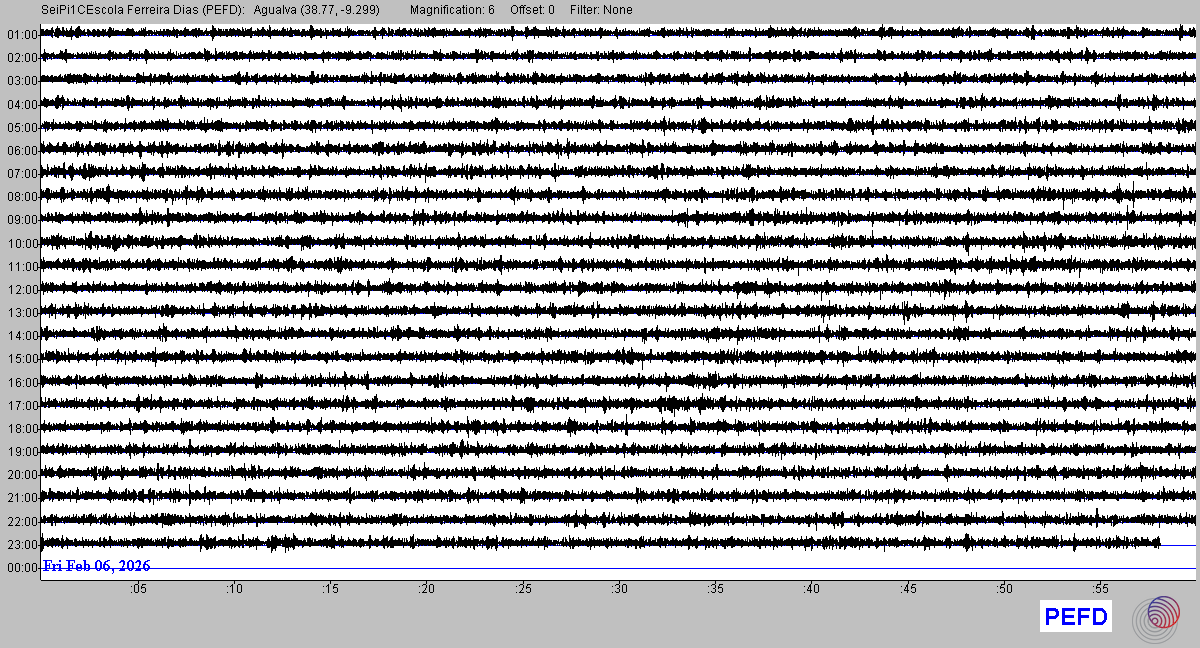
Task: Click the flat end of 23:00 trace
Action: pos(1178,545)
